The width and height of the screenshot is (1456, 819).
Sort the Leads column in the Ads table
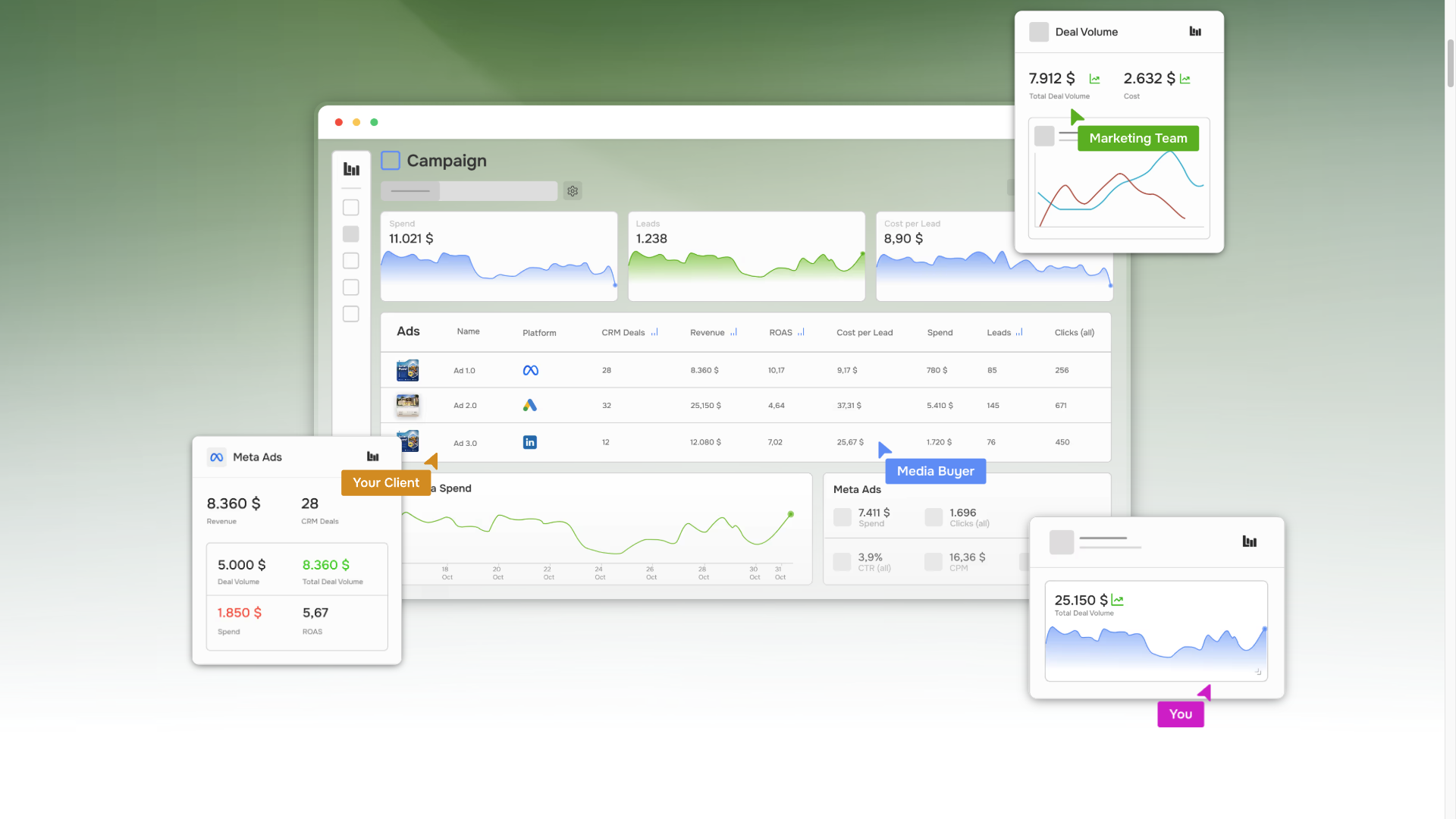coord(1019,331)
